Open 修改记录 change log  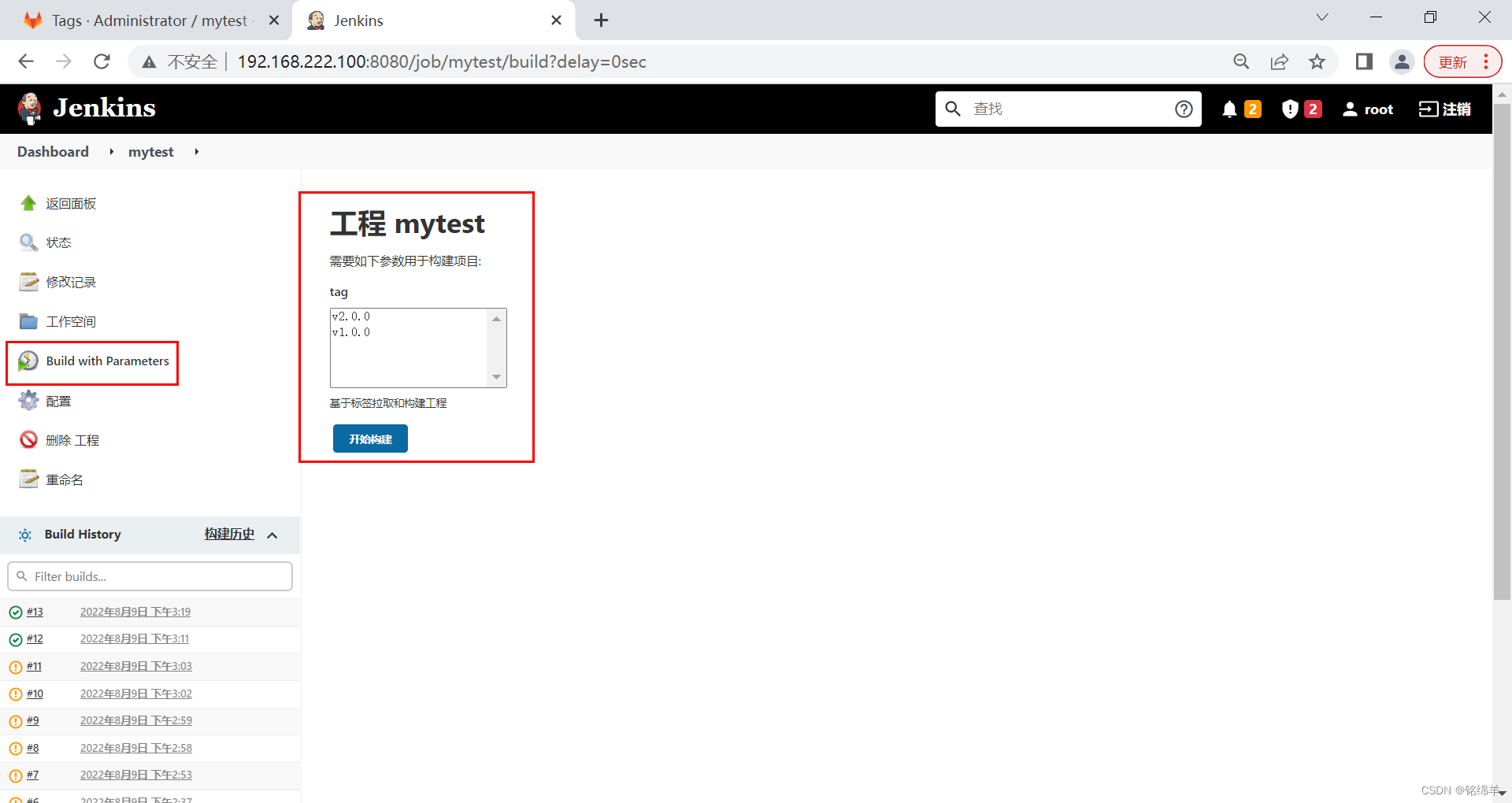71,283
